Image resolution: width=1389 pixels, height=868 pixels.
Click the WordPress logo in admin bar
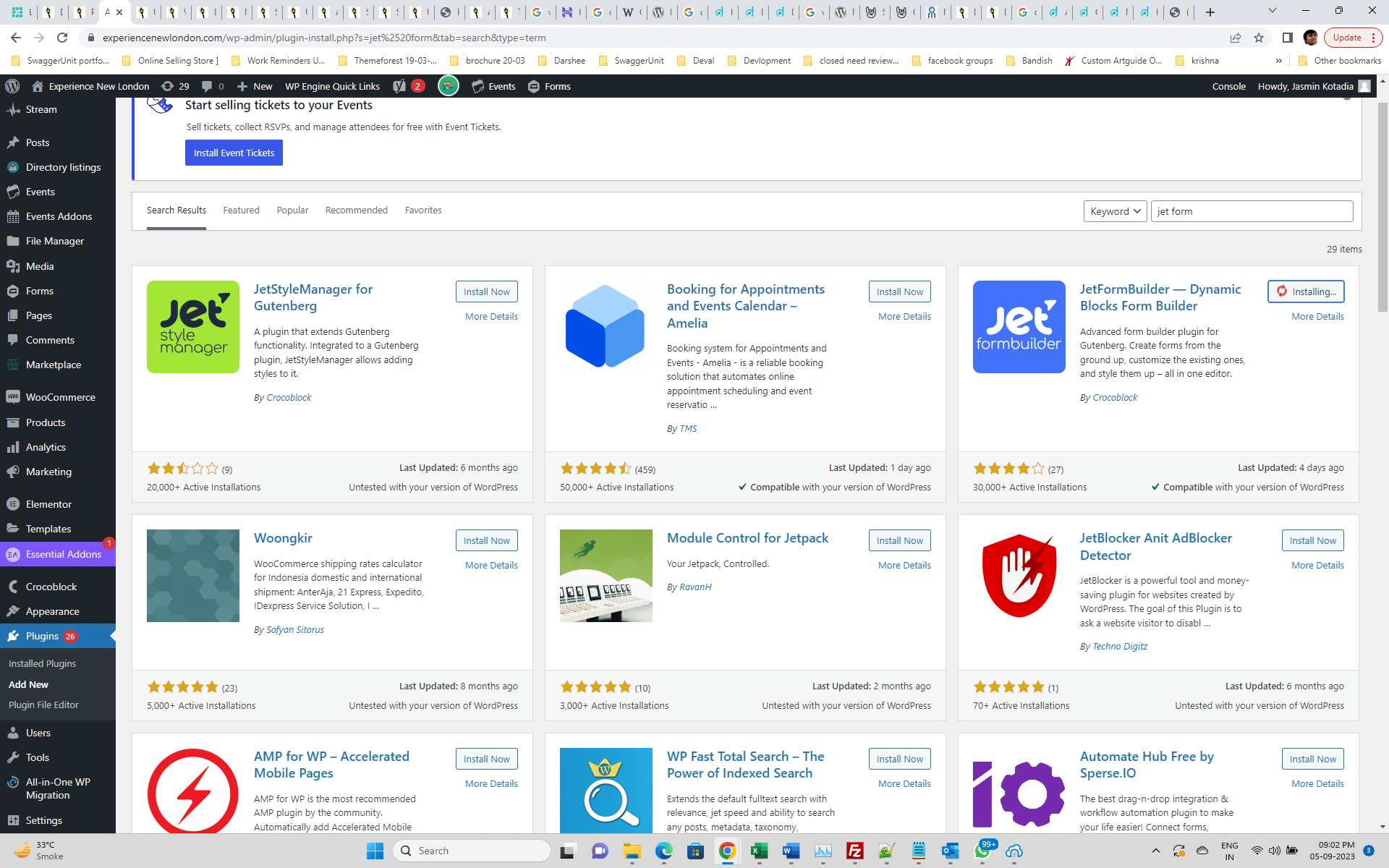pos(12,86)
